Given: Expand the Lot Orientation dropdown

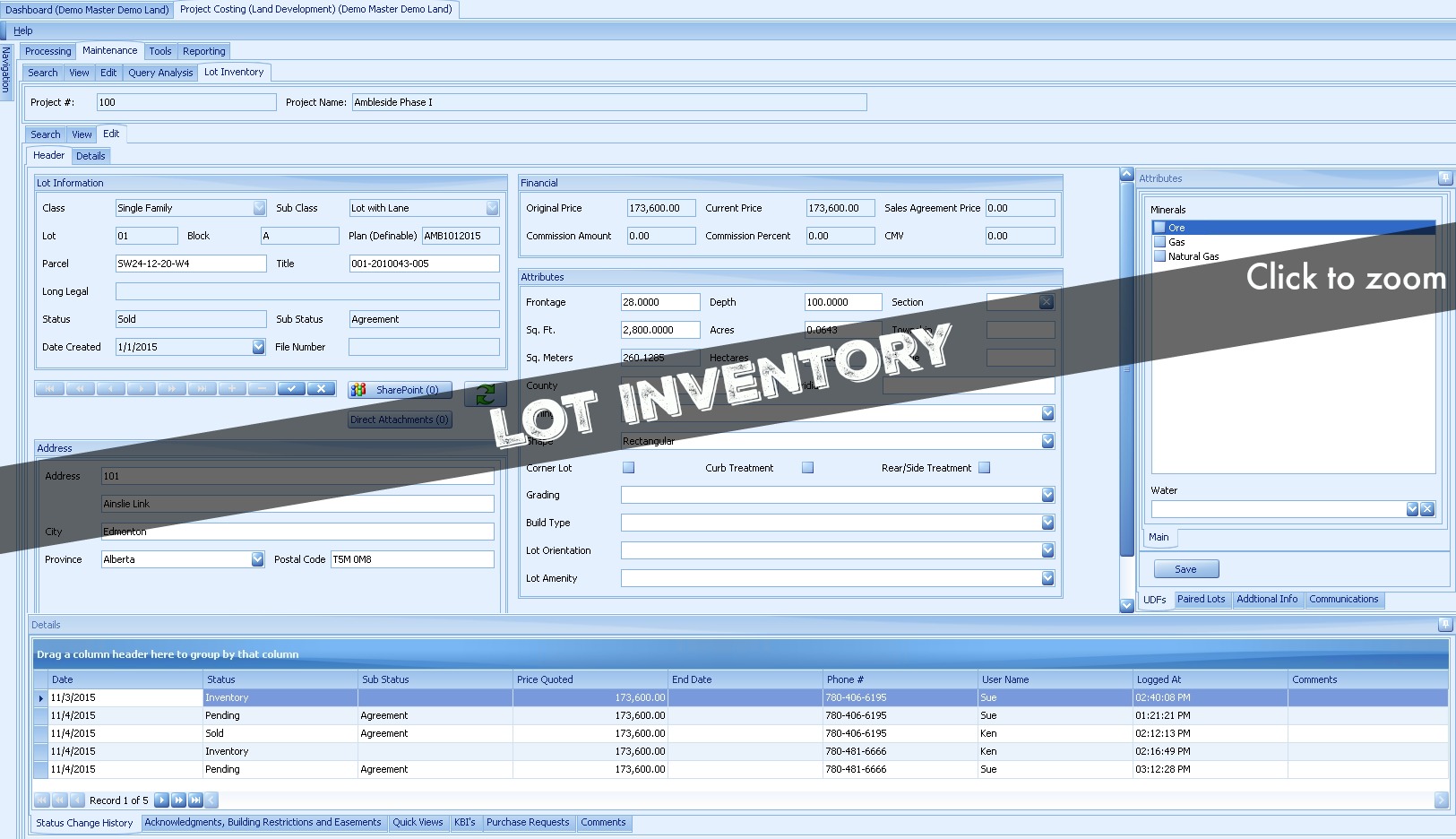Looking at the screenshot, I should (x=1046, y=550).
